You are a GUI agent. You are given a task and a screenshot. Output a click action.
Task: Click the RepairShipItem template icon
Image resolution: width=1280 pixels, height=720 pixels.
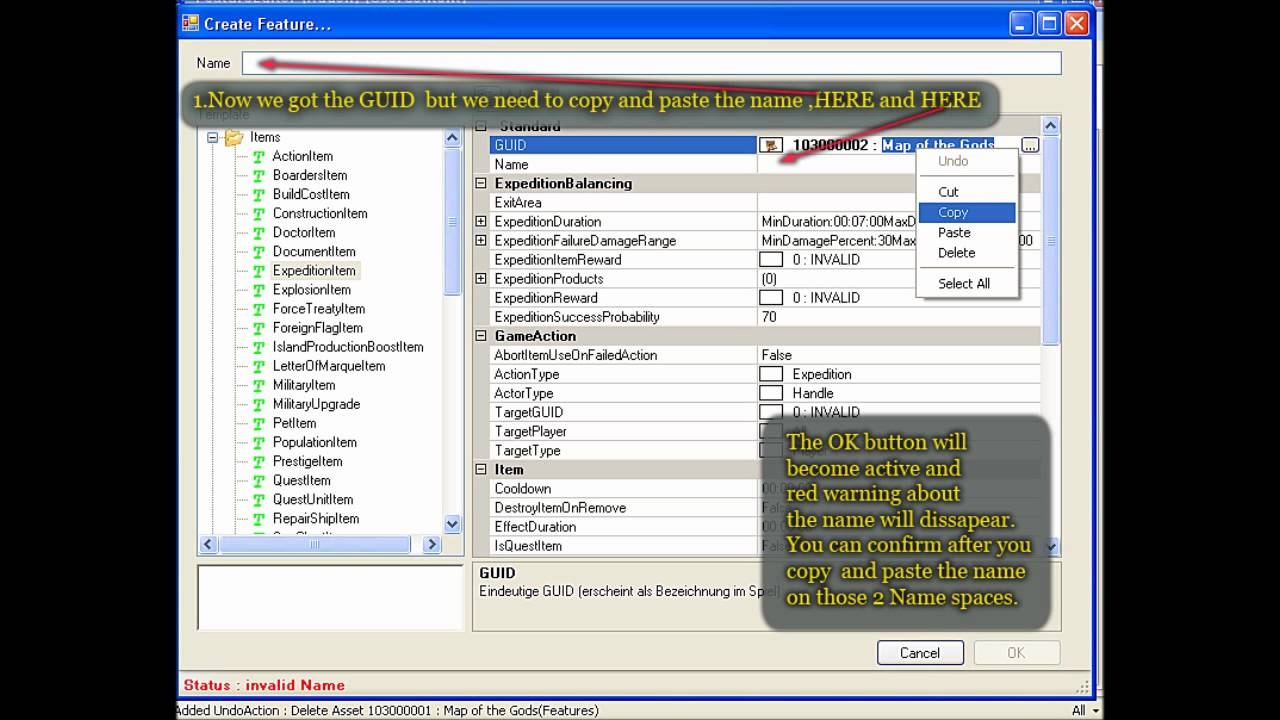[x=259, y=518]
